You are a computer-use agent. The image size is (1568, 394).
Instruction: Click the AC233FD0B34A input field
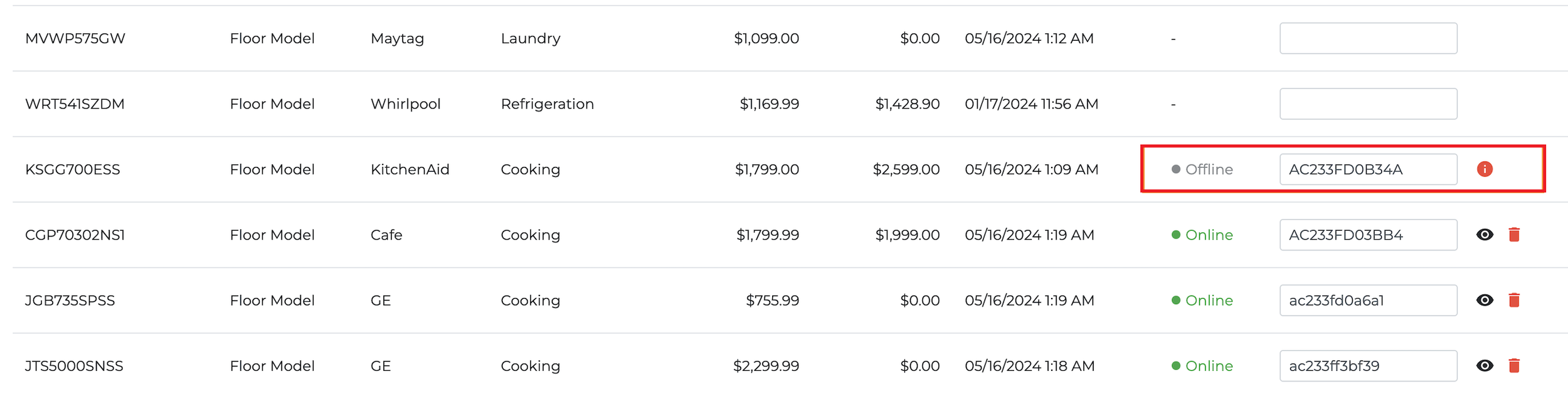point(1369,169)
